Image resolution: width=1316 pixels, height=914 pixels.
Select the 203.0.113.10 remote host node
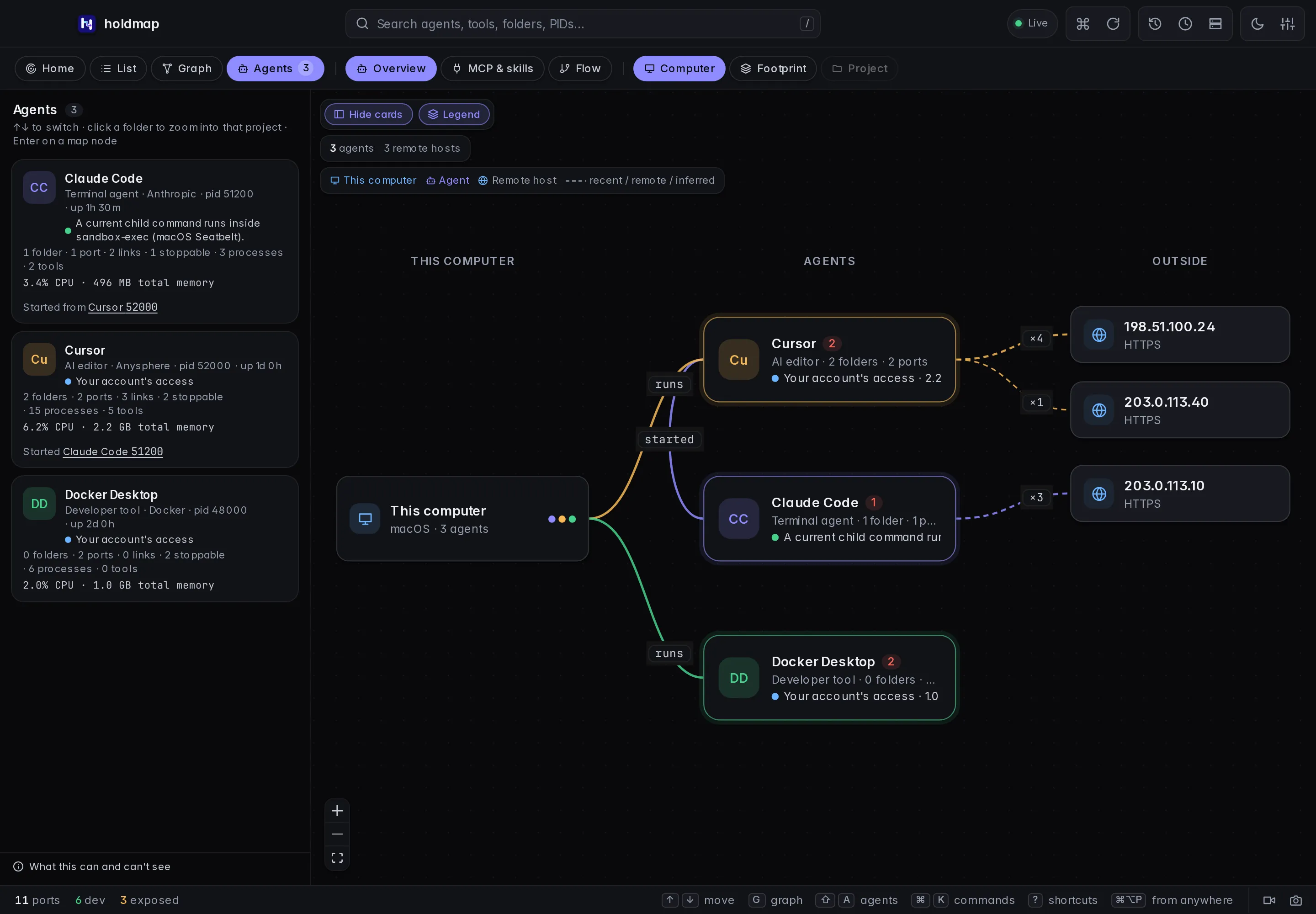[x=1180, y=494]
